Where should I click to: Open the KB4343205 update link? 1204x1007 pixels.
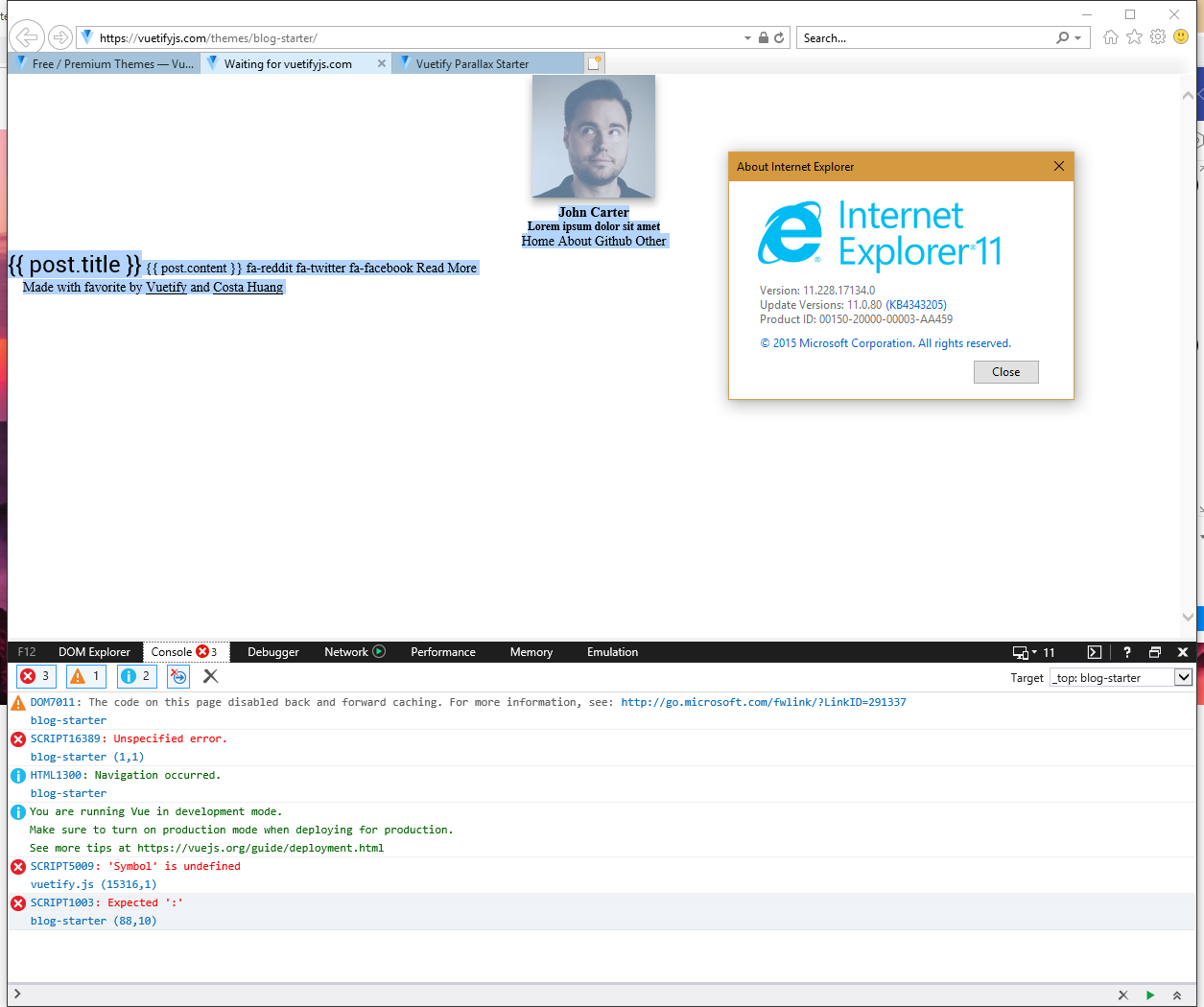(x=916, y=305)
